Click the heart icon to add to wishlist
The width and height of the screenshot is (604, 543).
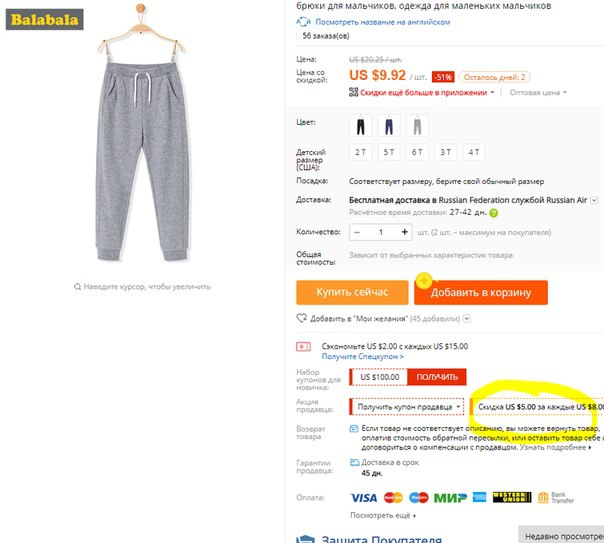[x=301, y=318]
